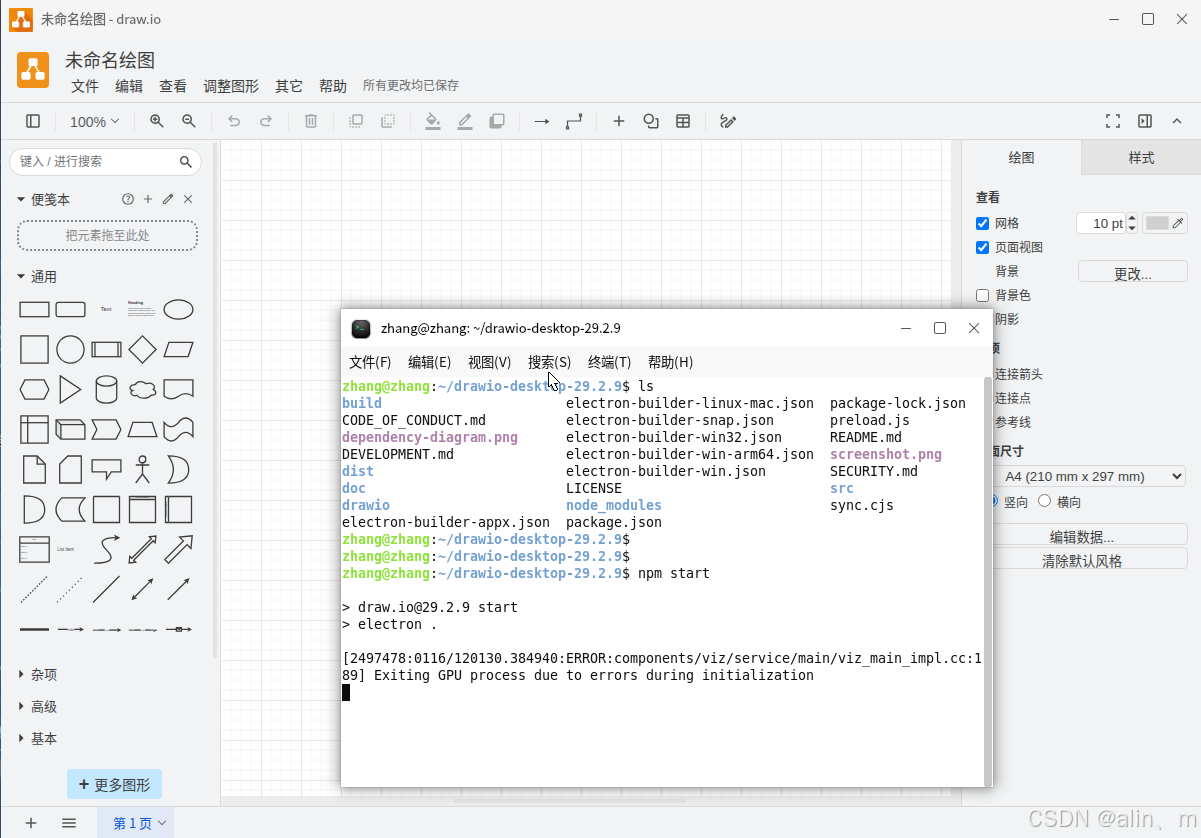Click the 编辑数据... button
1201x838 pixels.
point(1082,536)
